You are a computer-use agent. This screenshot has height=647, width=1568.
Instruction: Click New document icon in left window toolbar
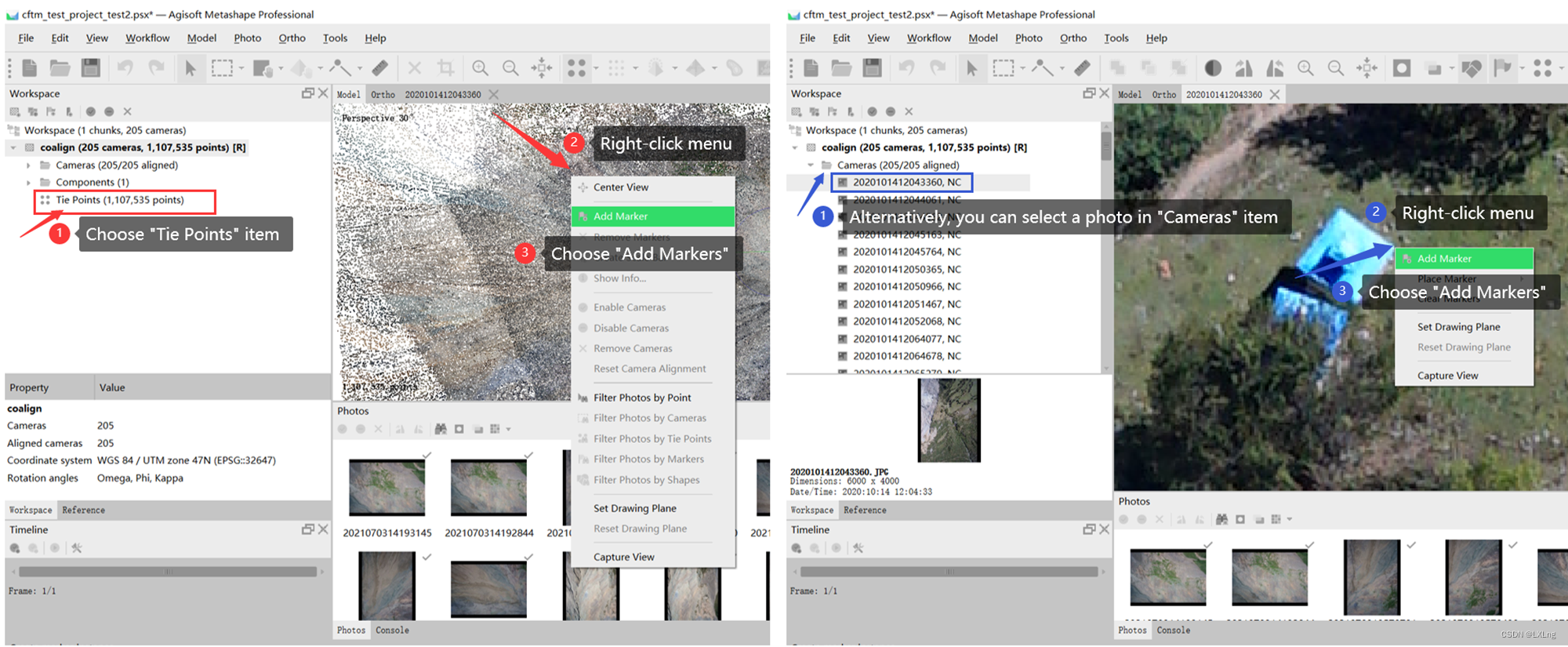[x=30, y=68]
